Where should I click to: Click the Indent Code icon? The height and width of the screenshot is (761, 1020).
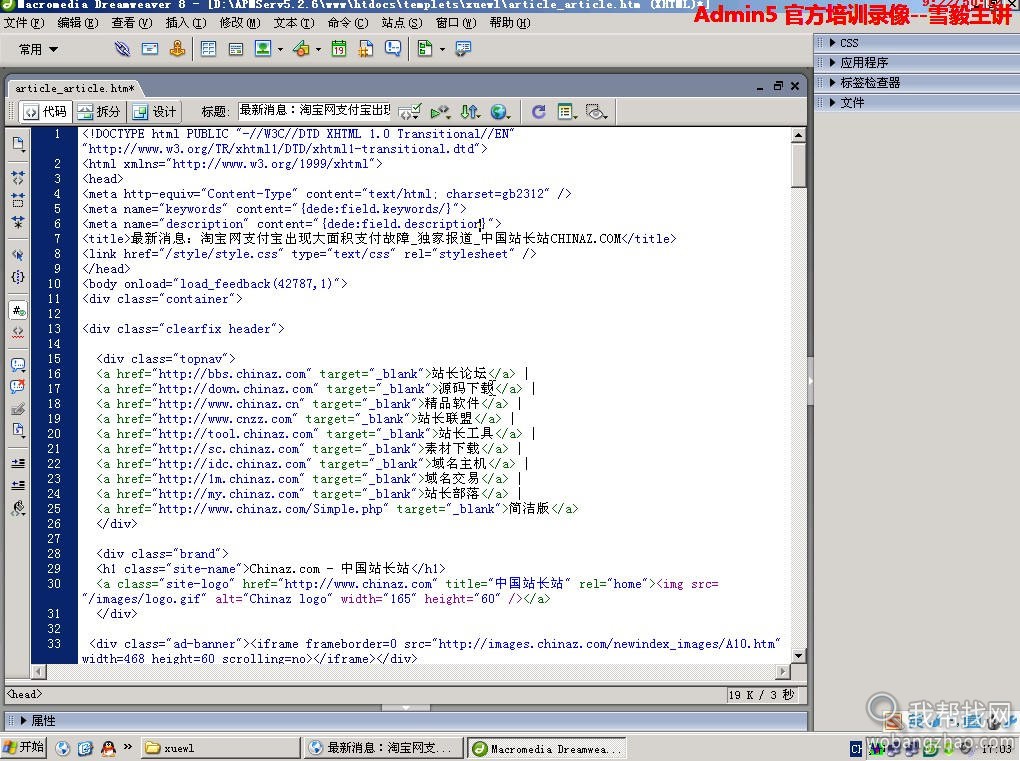point(18,463)
